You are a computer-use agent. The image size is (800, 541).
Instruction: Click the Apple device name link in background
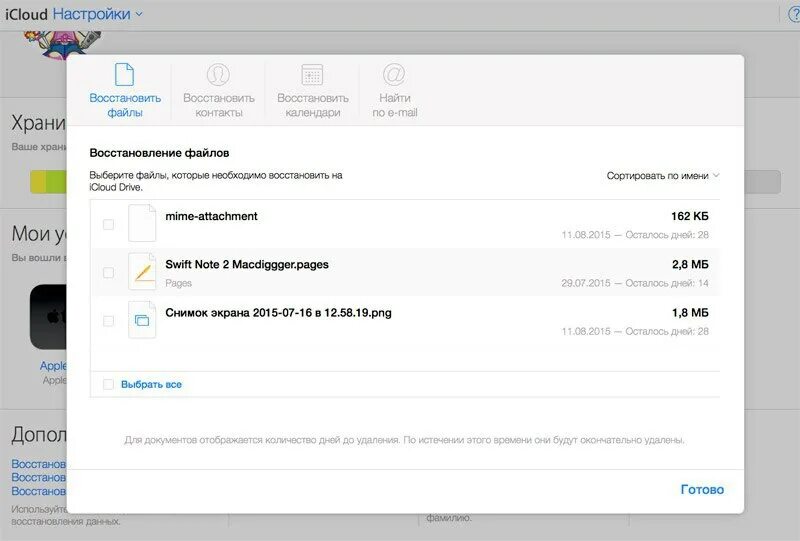coord(53,365)
